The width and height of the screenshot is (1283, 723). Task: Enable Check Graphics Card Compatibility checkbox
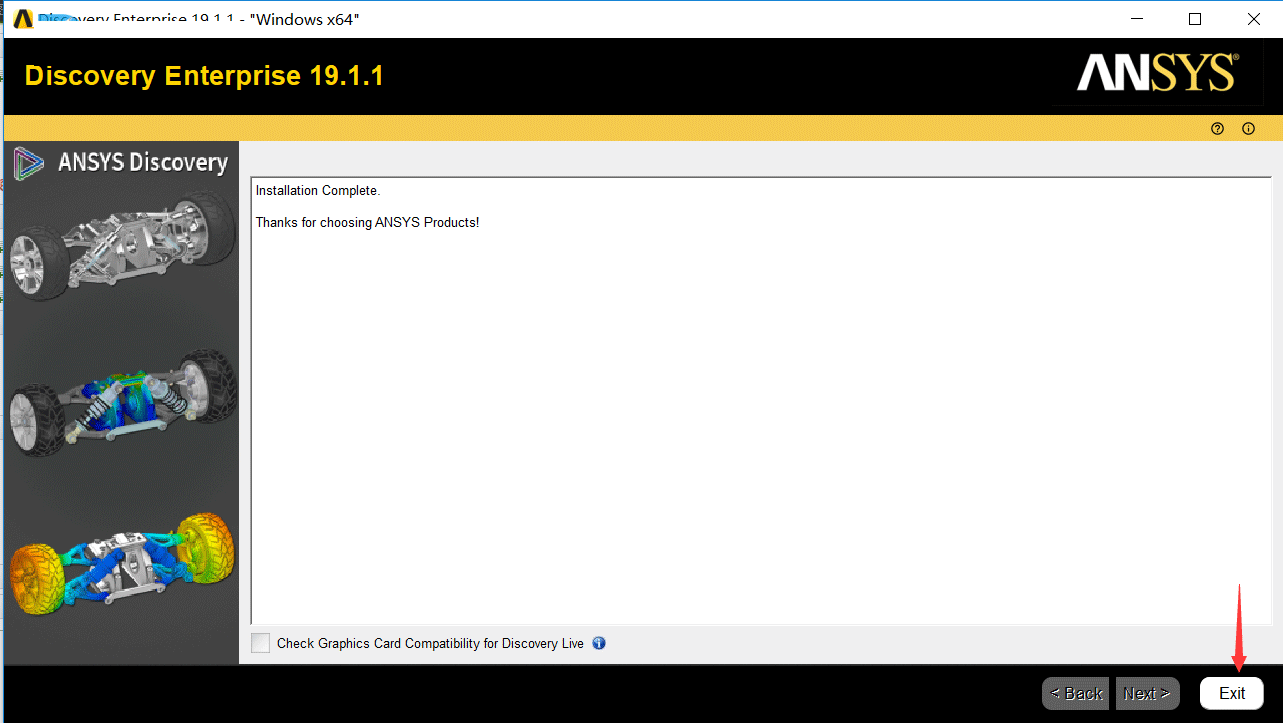click(x=261, y=643)
